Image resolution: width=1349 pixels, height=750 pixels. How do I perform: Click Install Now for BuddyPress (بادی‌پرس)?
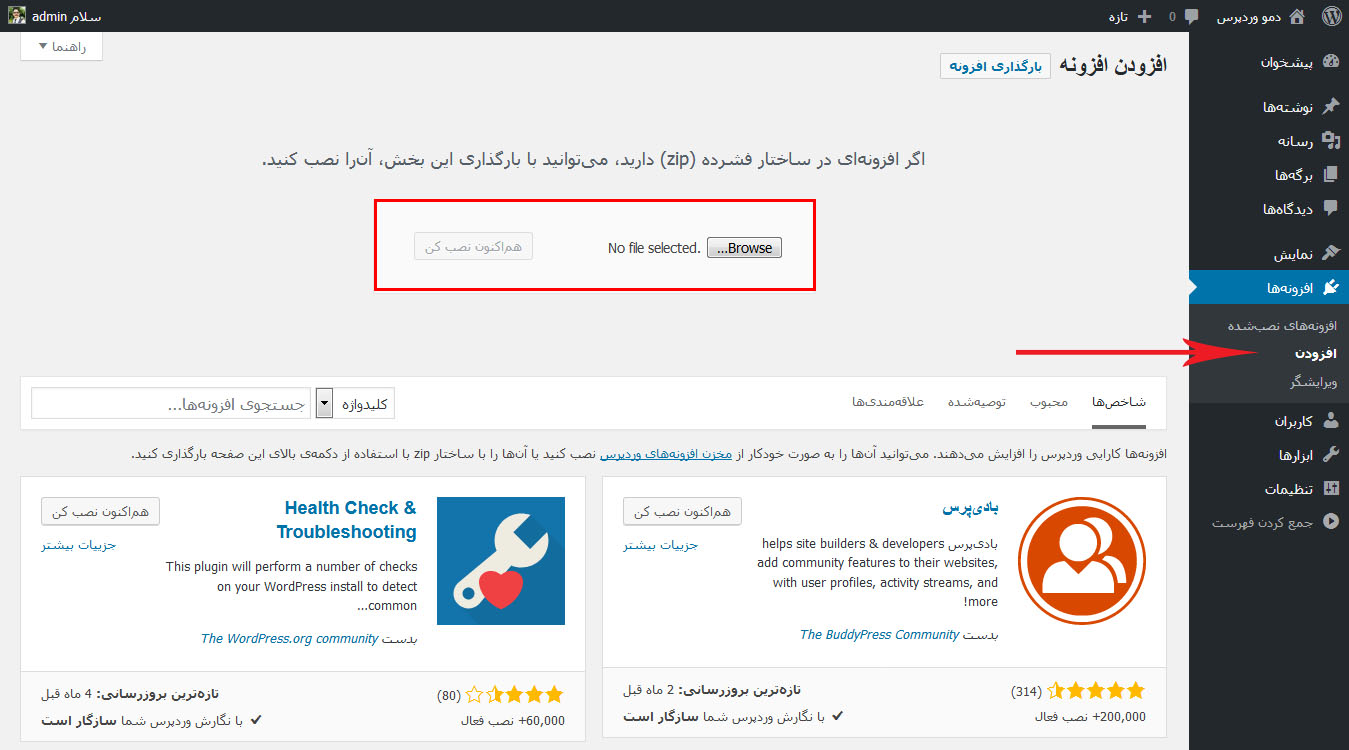[x=682, y=511]
